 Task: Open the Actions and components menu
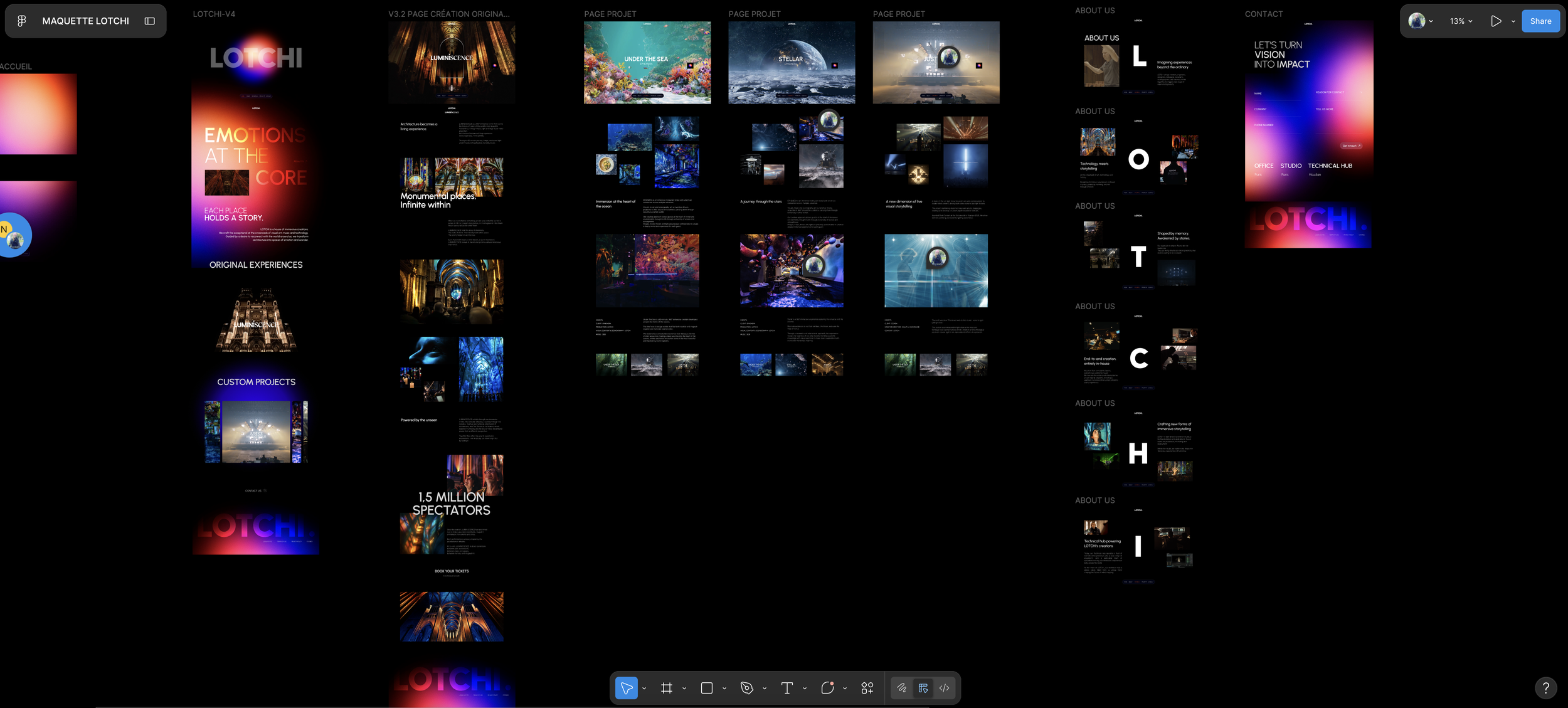pos(867,688)
